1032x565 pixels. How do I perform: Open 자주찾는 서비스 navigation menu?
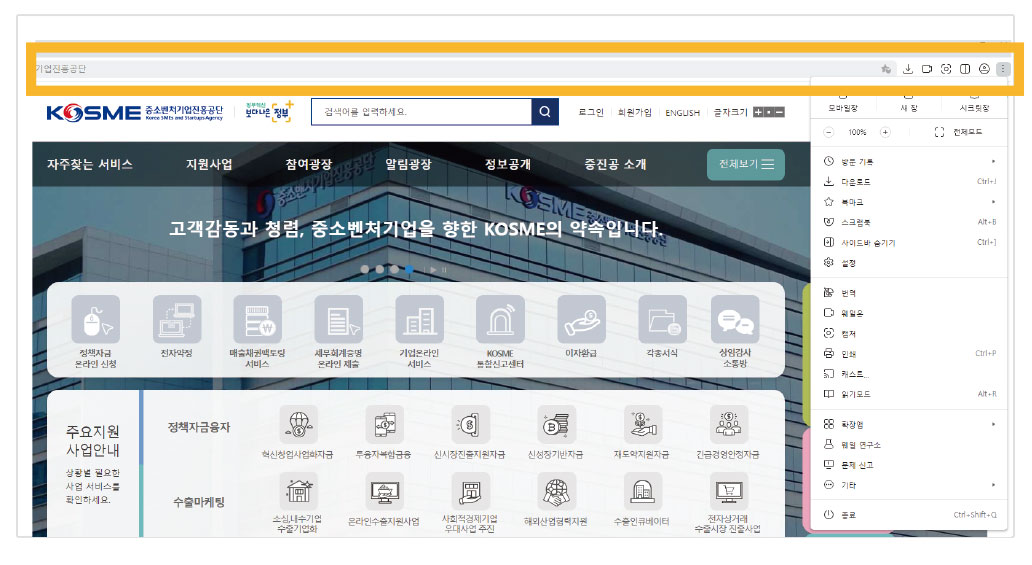(90, 165)
